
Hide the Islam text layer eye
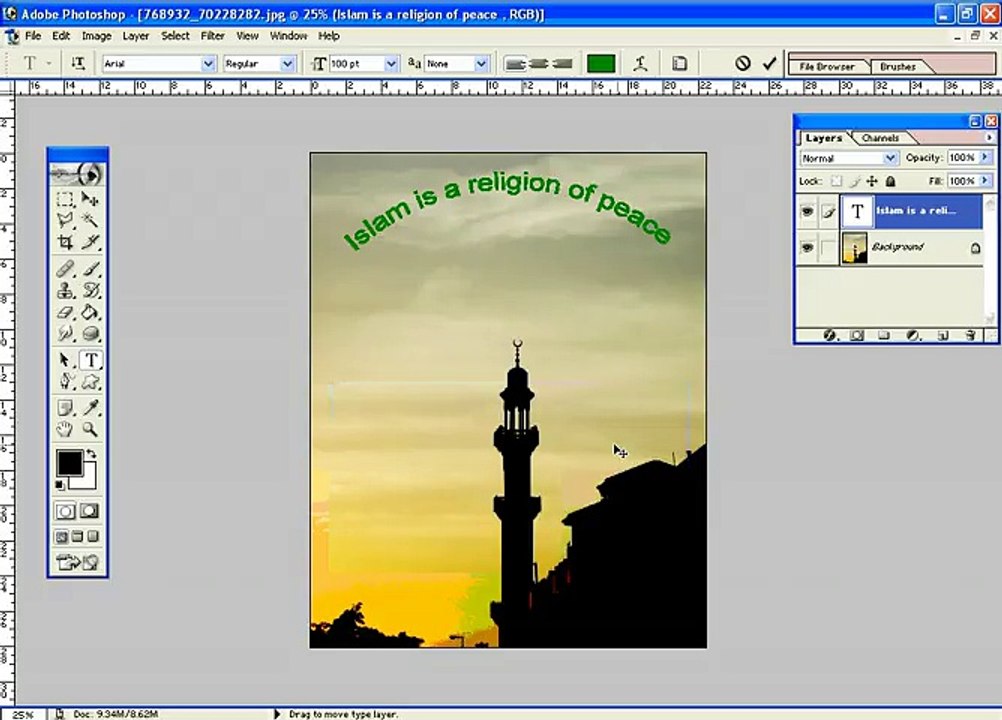tap(808, 211)
